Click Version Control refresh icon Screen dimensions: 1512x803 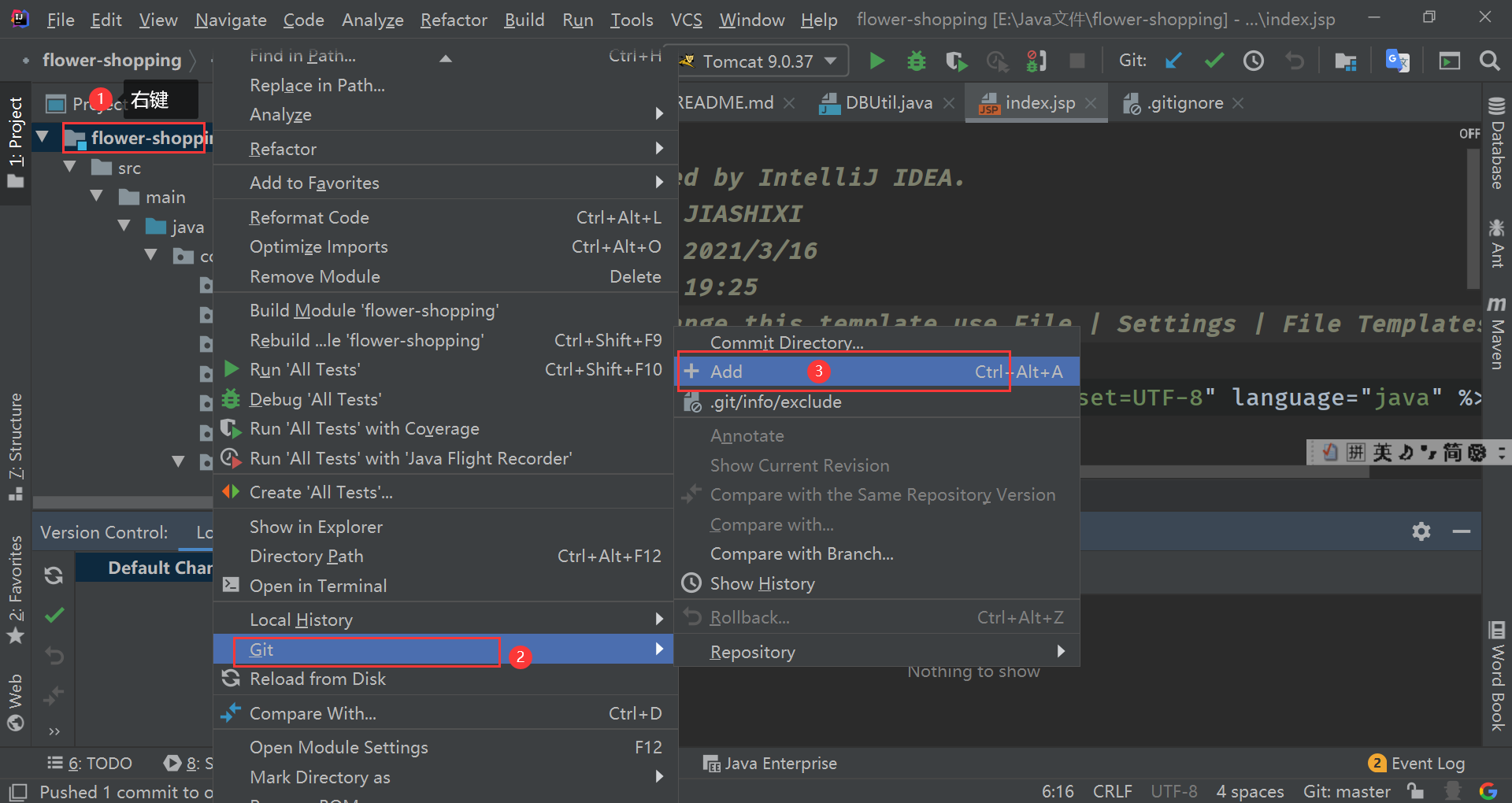point(54,575)
